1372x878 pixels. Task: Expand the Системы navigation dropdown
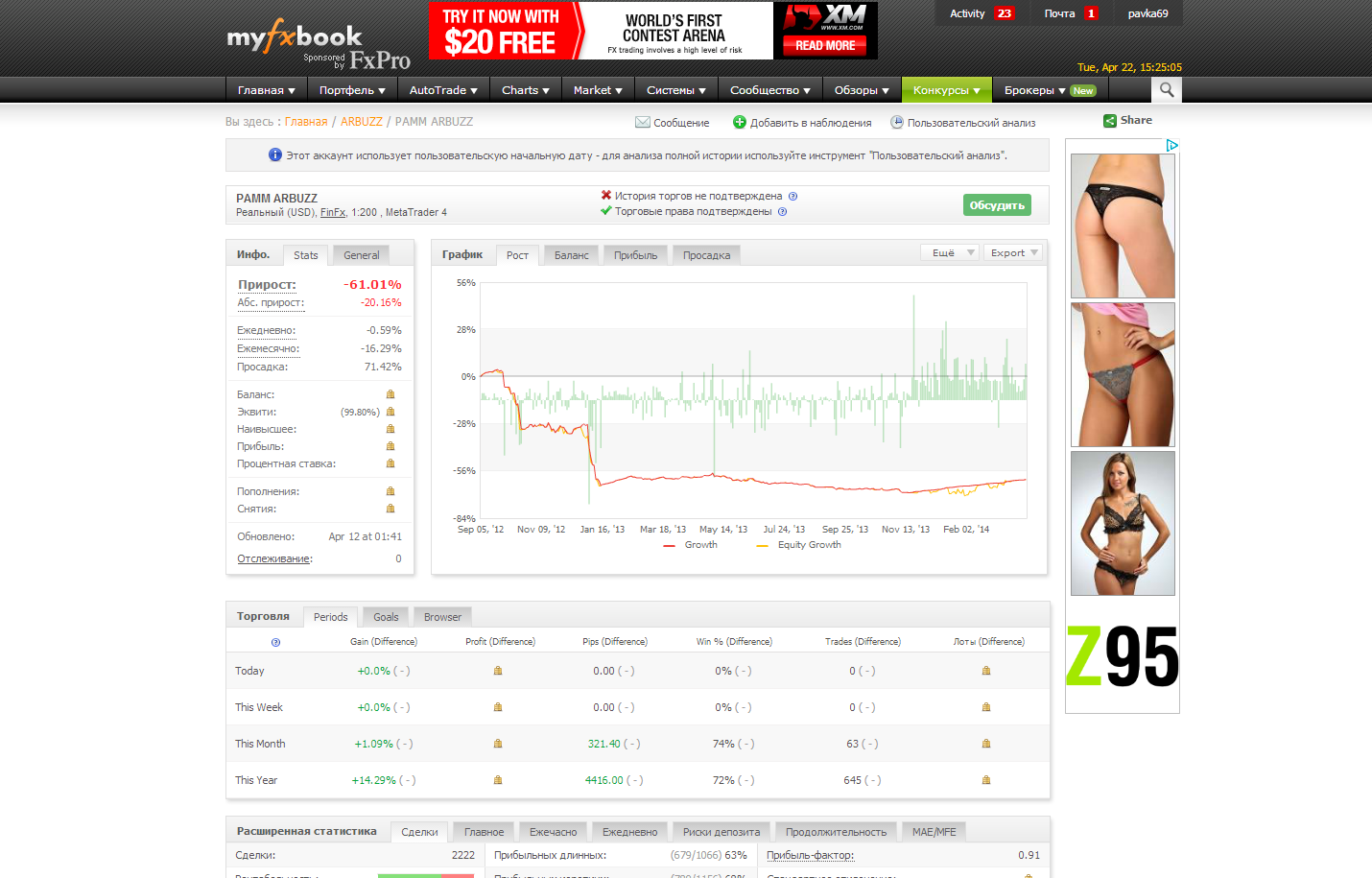(x=676, y=90)
